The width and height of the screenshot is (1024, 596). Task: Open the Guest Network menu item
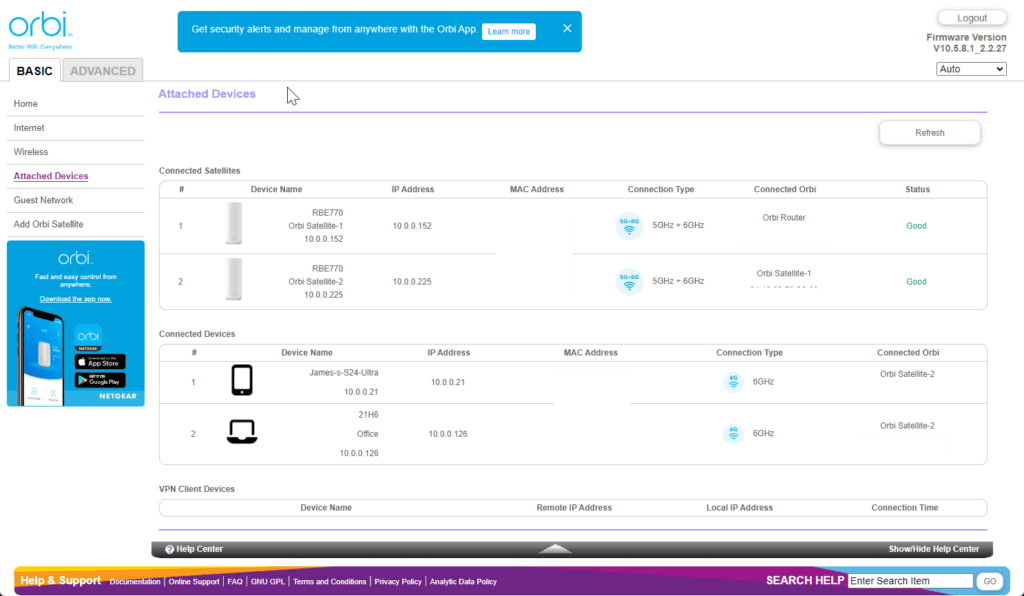tap(43, 200)
